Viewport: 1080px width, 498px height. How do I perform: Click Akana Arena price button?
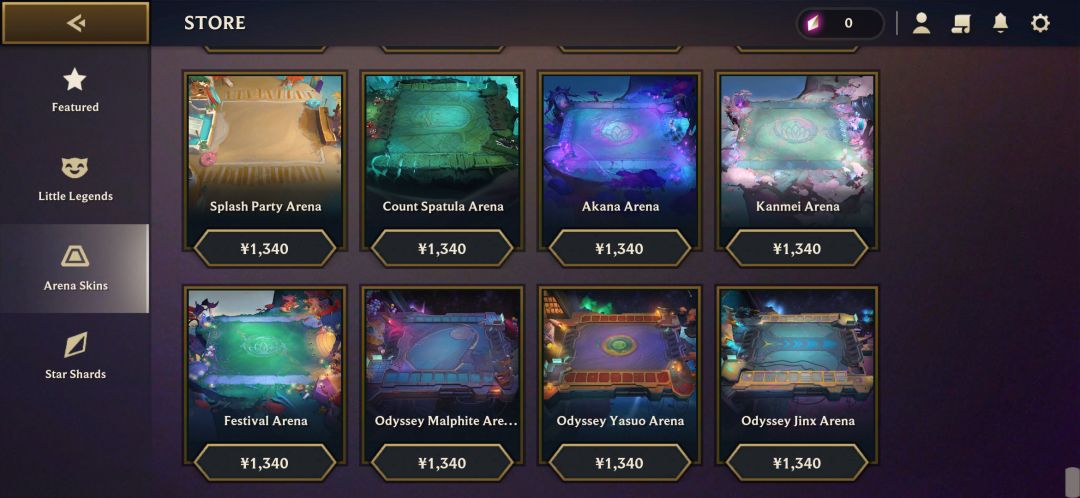(620, 249)
